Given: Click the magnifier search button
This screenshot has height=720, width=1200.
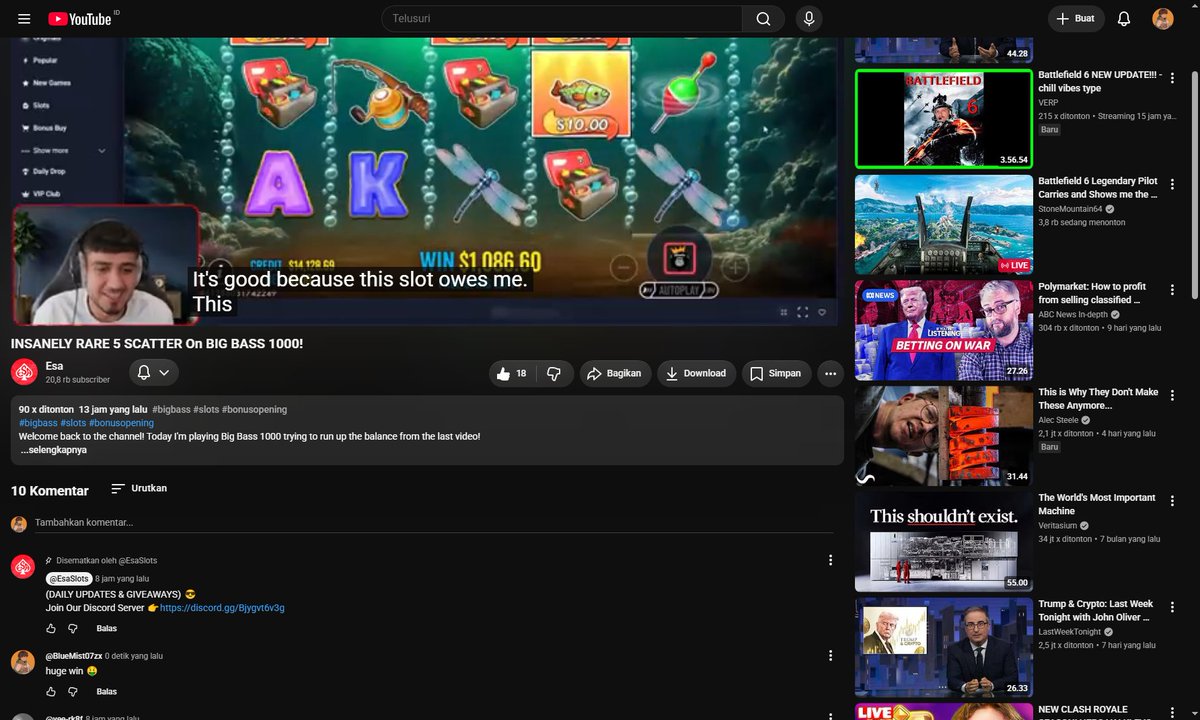Looking at the screenshot, I should point(764,18).
